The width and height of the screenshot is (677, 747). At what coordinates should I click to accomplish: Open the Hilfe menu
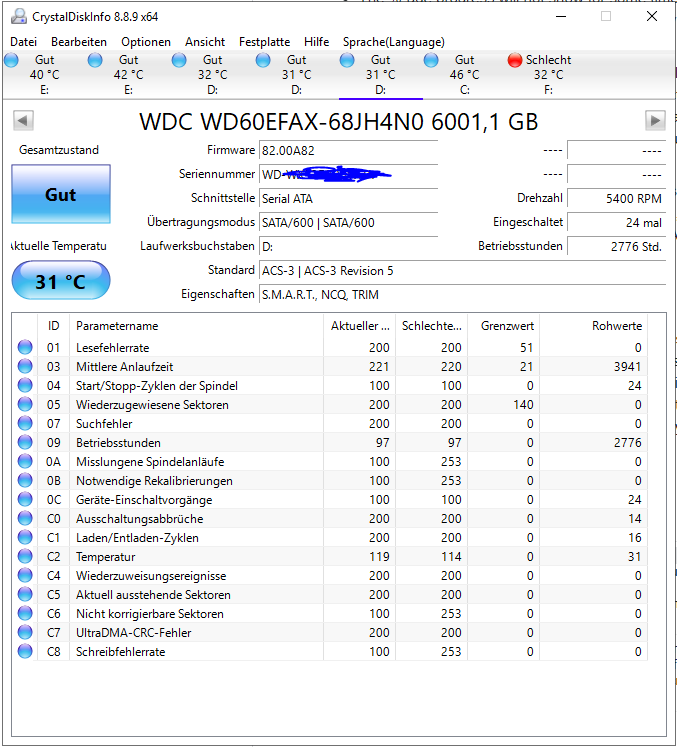tap(316, 42)
